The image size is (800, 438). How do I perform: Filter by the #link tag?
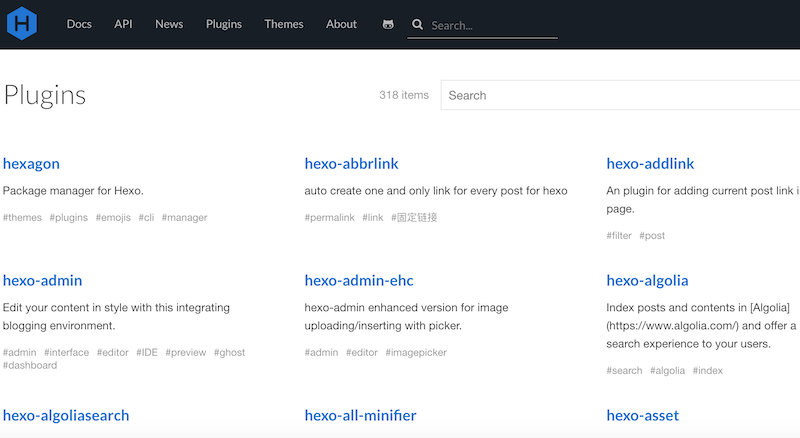[372, 217]
